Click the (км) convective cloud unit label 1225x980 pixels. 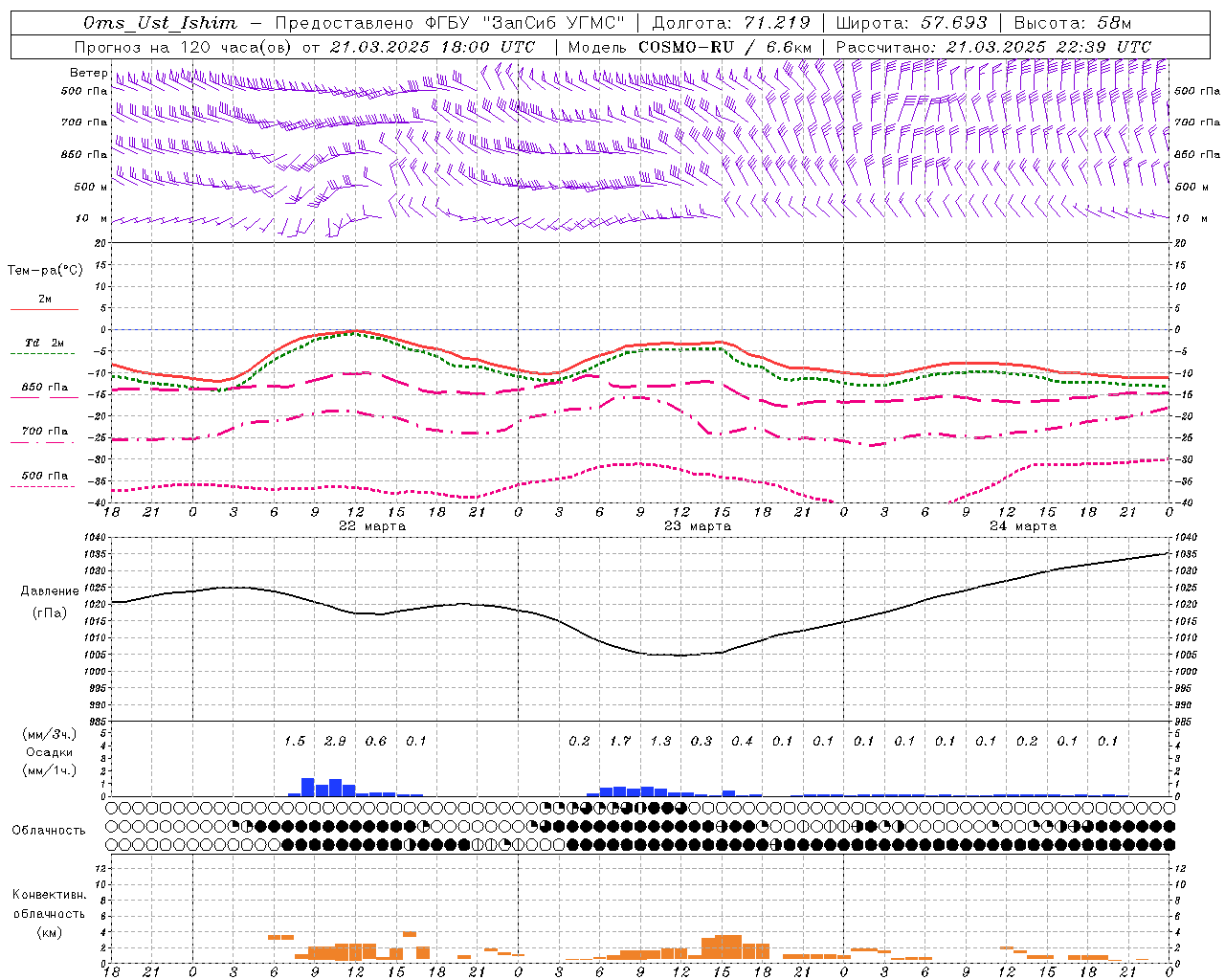[49, 932]
